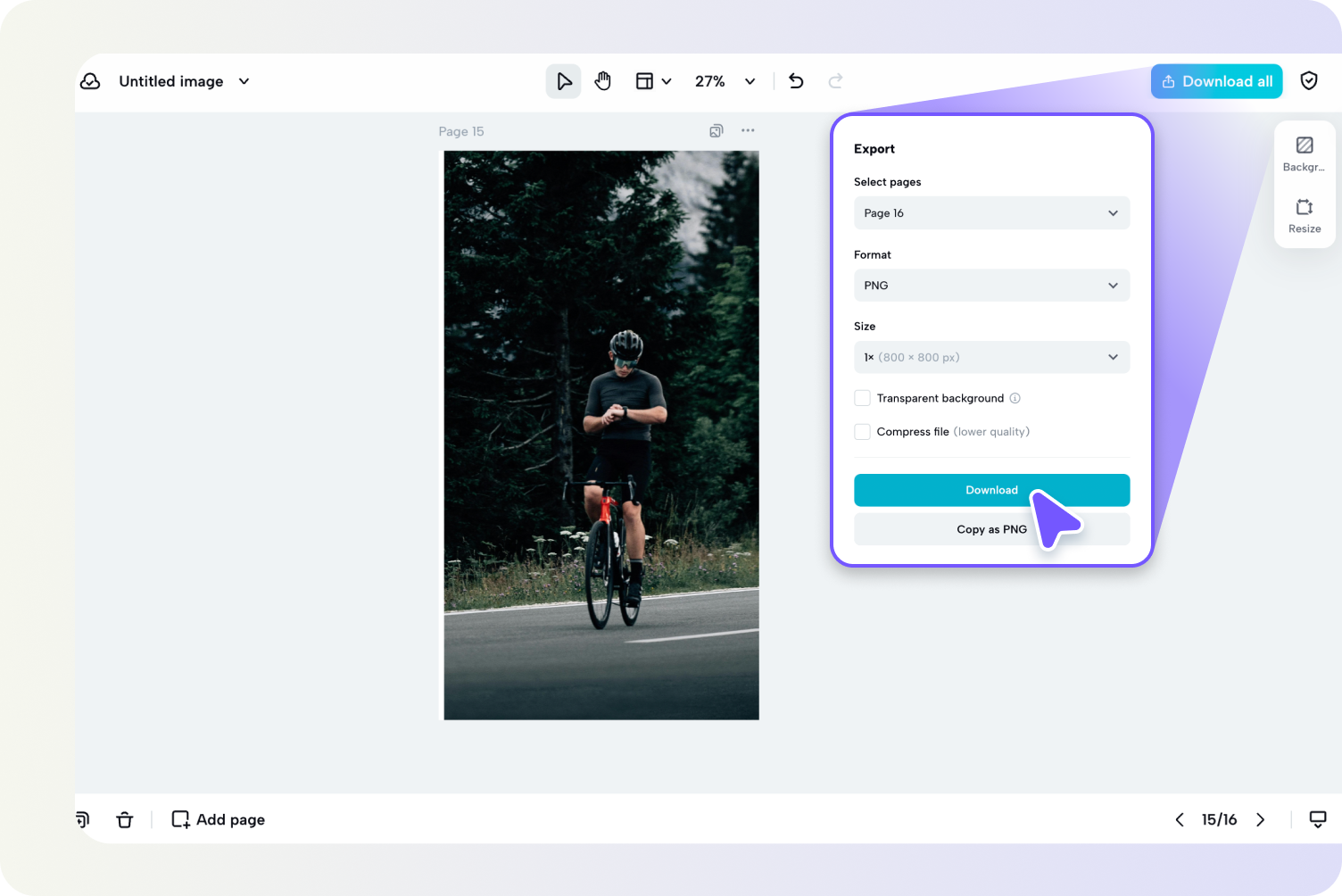This screenshot has height=896, width=1342.
Task: Open the Size dropdown
Action: tap(991, 357)
